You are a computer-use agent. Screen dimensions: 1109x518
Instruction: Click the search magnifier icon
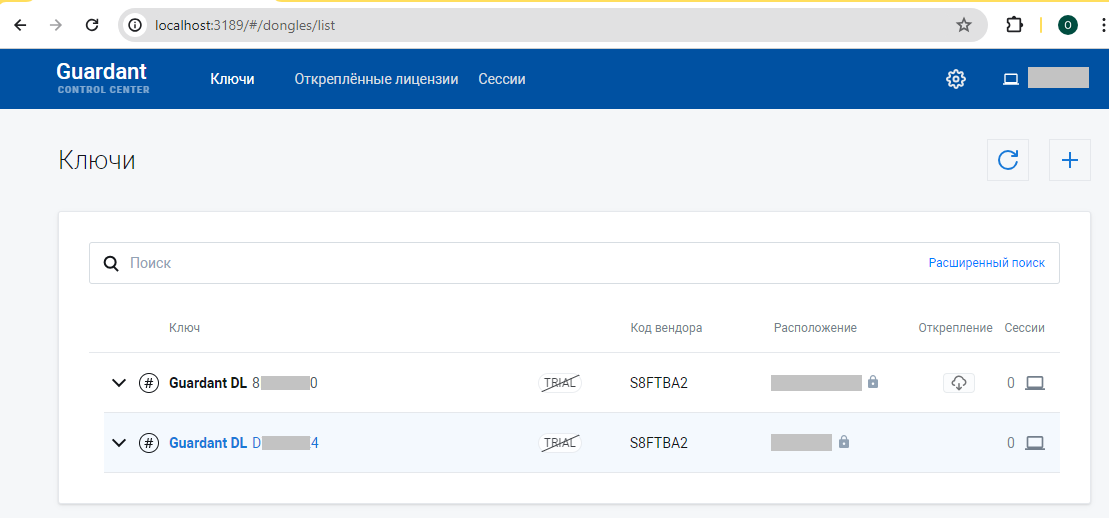pyautogui.click(x=110, y=263)
